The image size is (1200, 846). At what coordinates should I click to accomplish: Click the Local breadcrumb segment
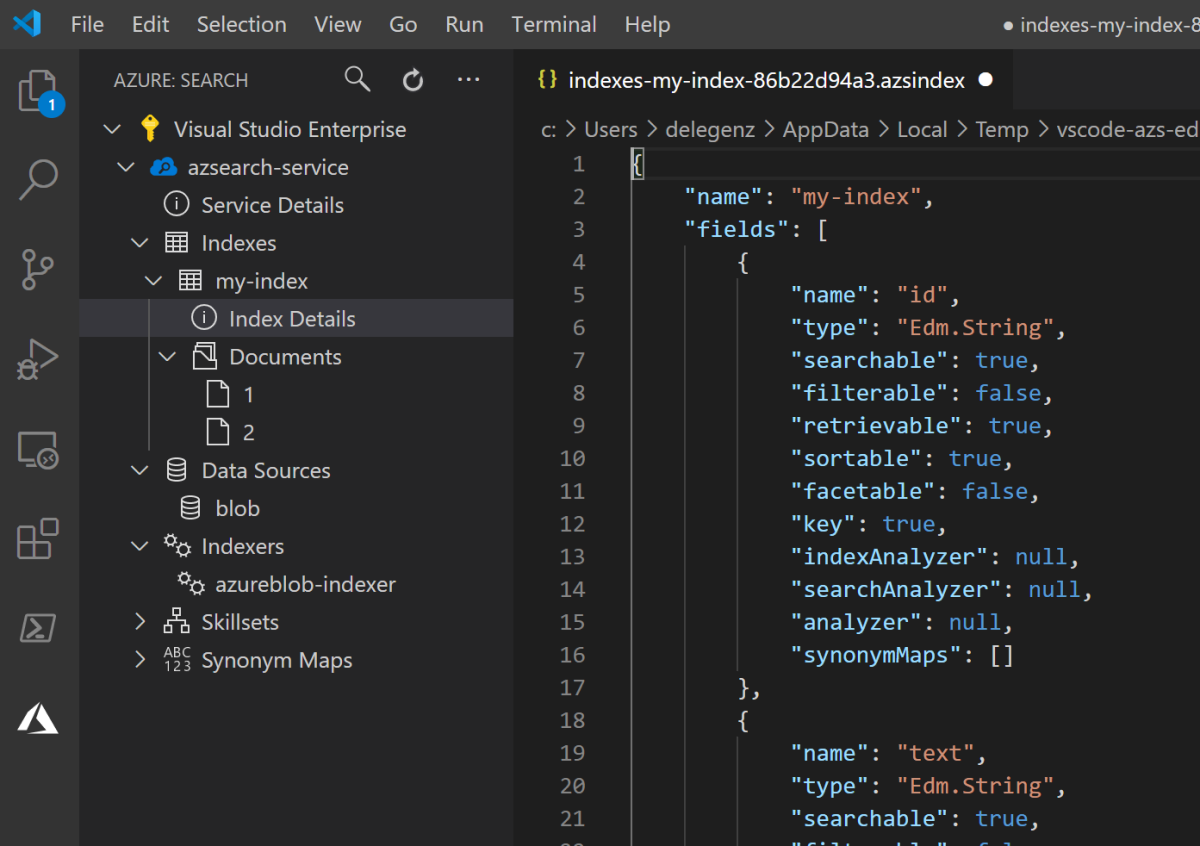tap(922, 130)
